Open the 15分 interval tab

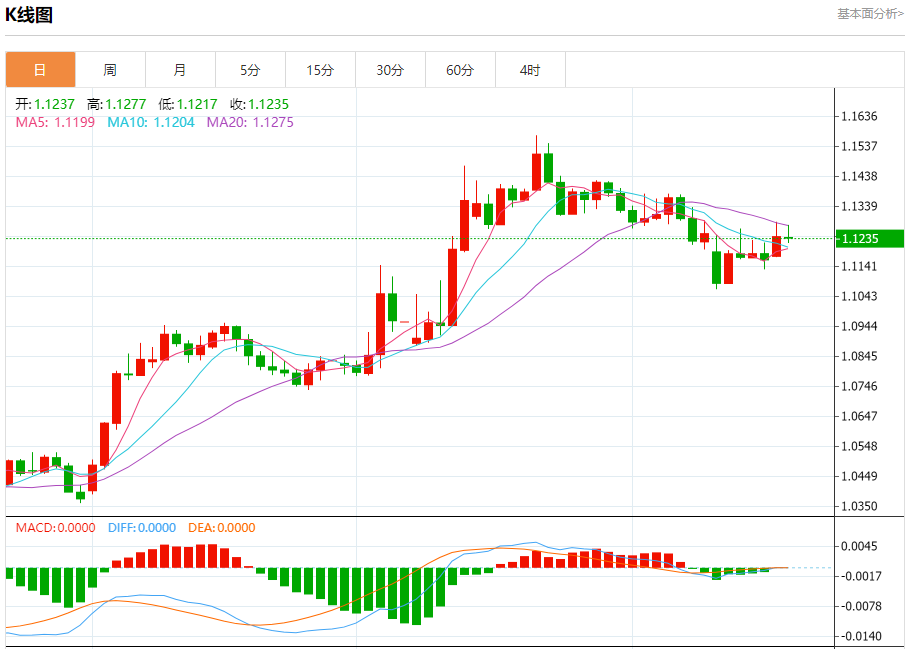pos(320,70)
